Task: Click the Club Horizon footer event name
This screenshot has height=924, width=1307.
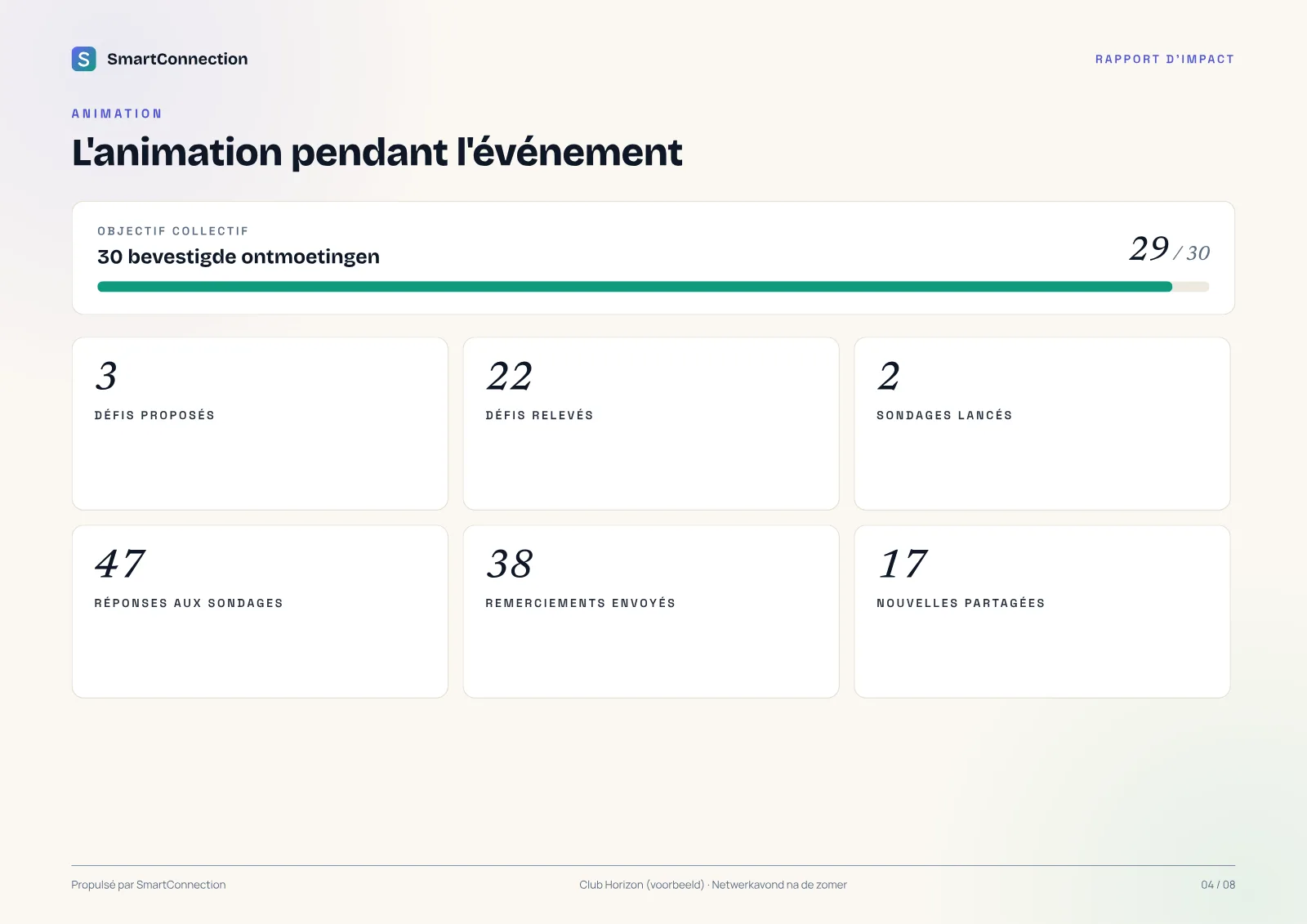Action: coord(642,885)
